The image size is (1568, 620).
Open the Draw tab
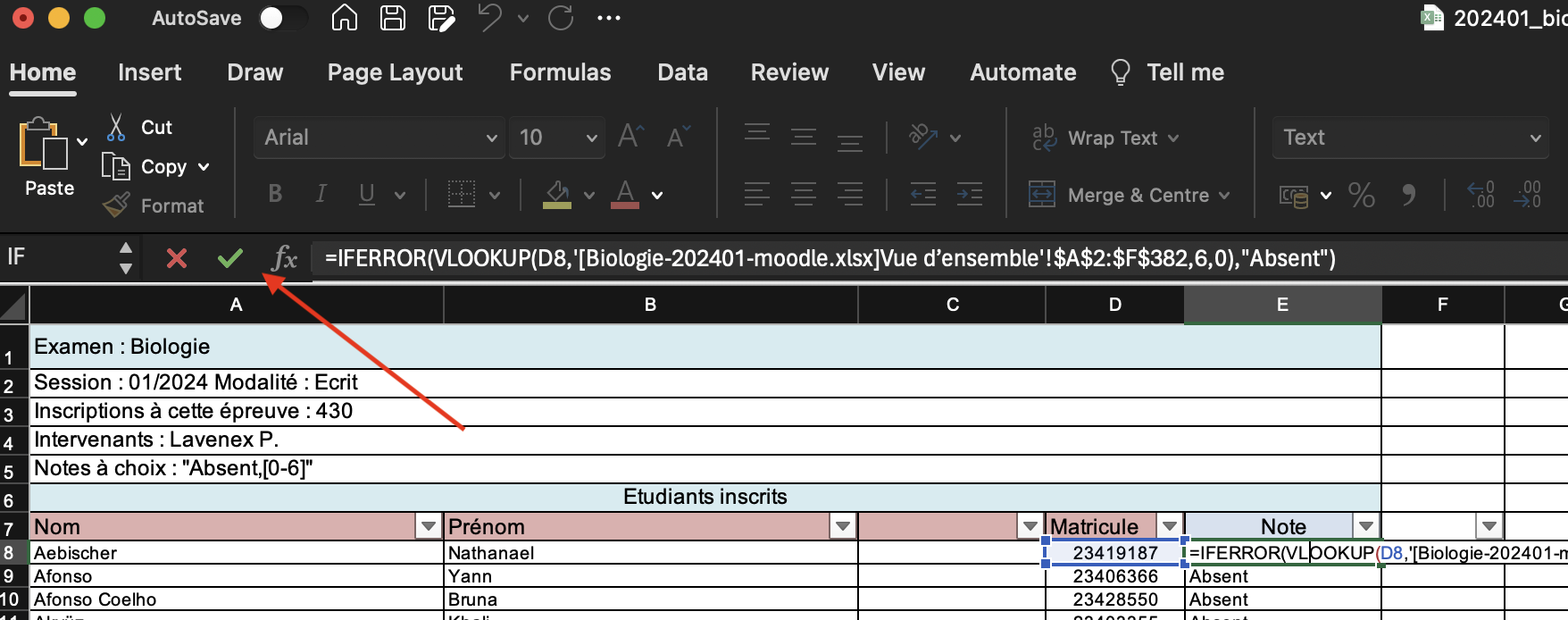(254, 72)
